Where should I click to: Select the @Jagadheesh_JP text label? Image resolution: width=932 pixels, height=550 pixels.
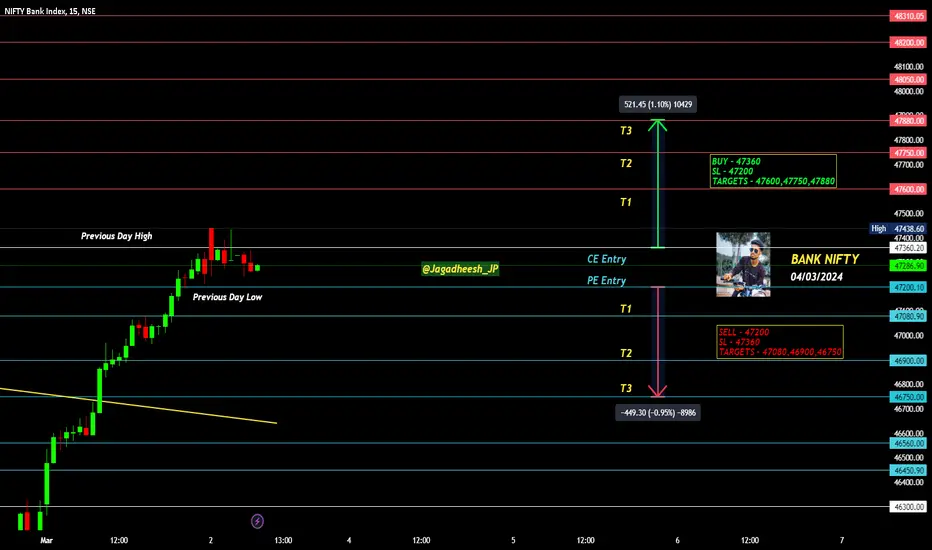click(460, 269)
